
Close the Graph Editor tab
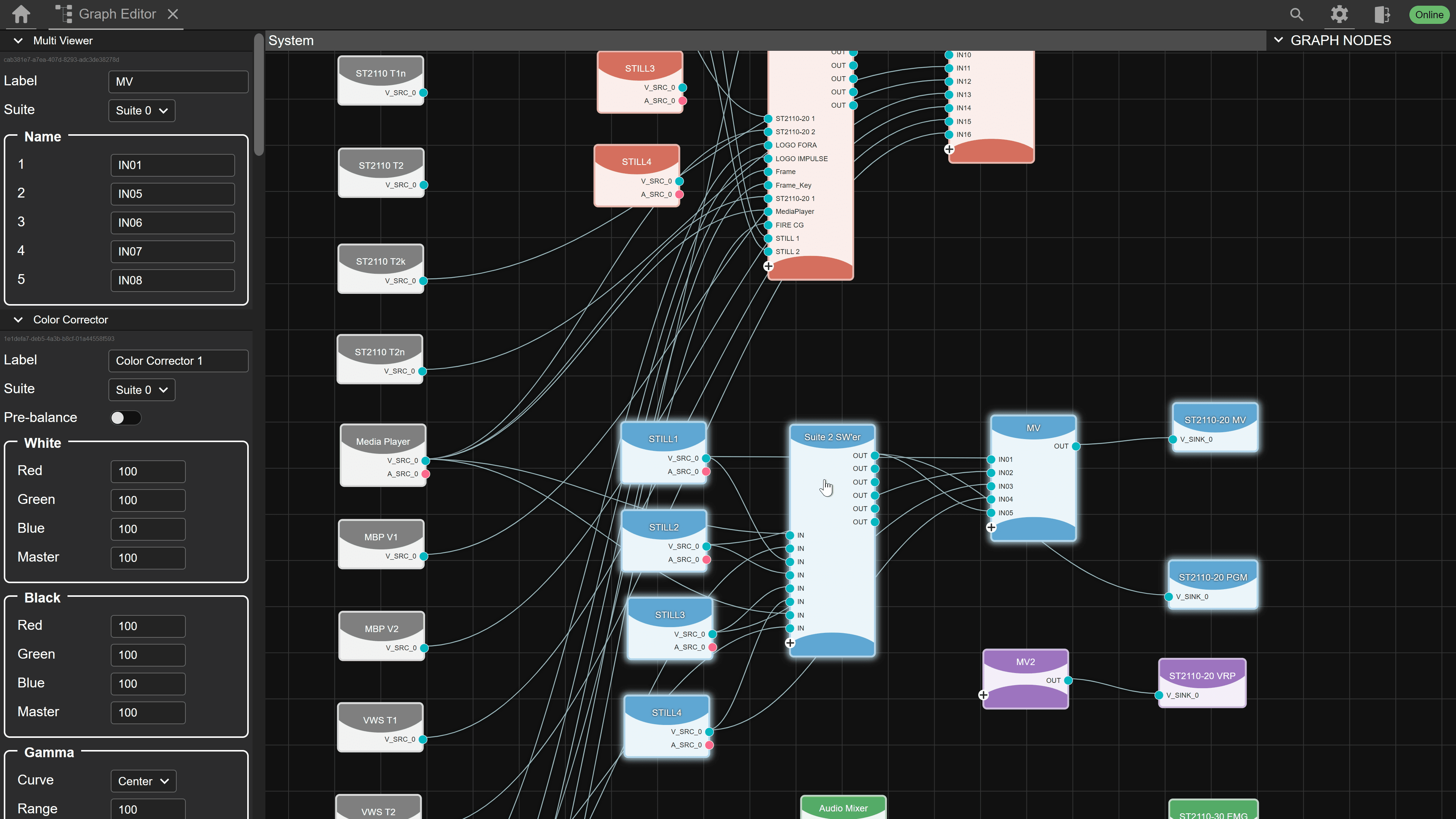tap(173, 14)
